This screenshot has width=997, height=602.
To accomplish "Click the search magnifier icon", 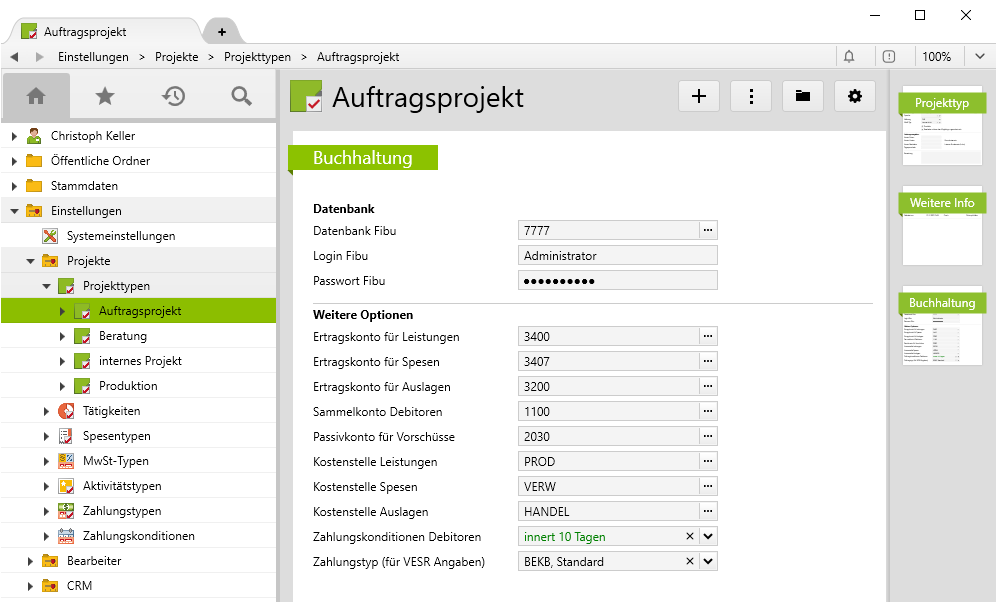I will (x=241, y=96).
